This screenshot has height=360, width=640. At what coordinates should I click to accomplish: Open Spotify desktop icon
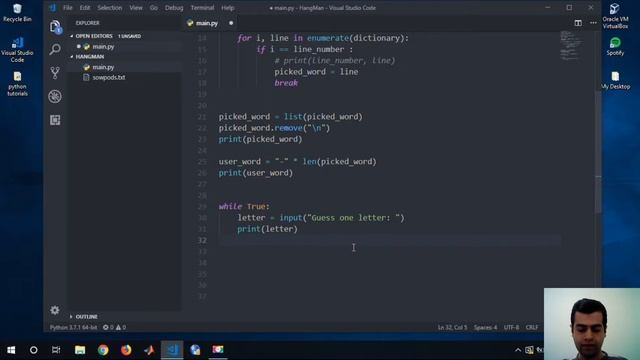pyautogui.click(x=615, y=46)
